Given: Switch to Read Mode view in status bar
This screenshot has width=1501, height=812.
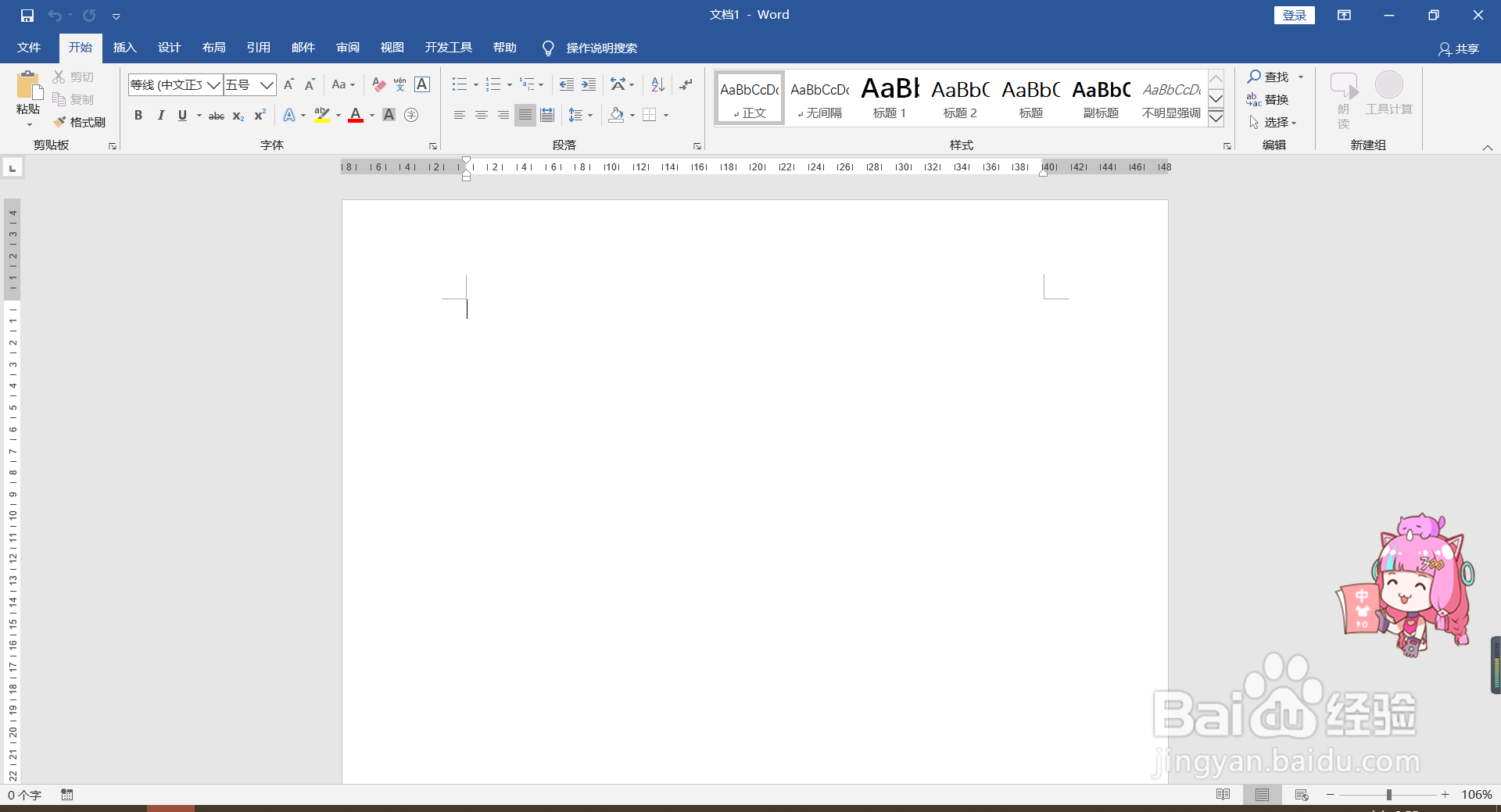Looking at the screenshot, I should point(1223,795).
